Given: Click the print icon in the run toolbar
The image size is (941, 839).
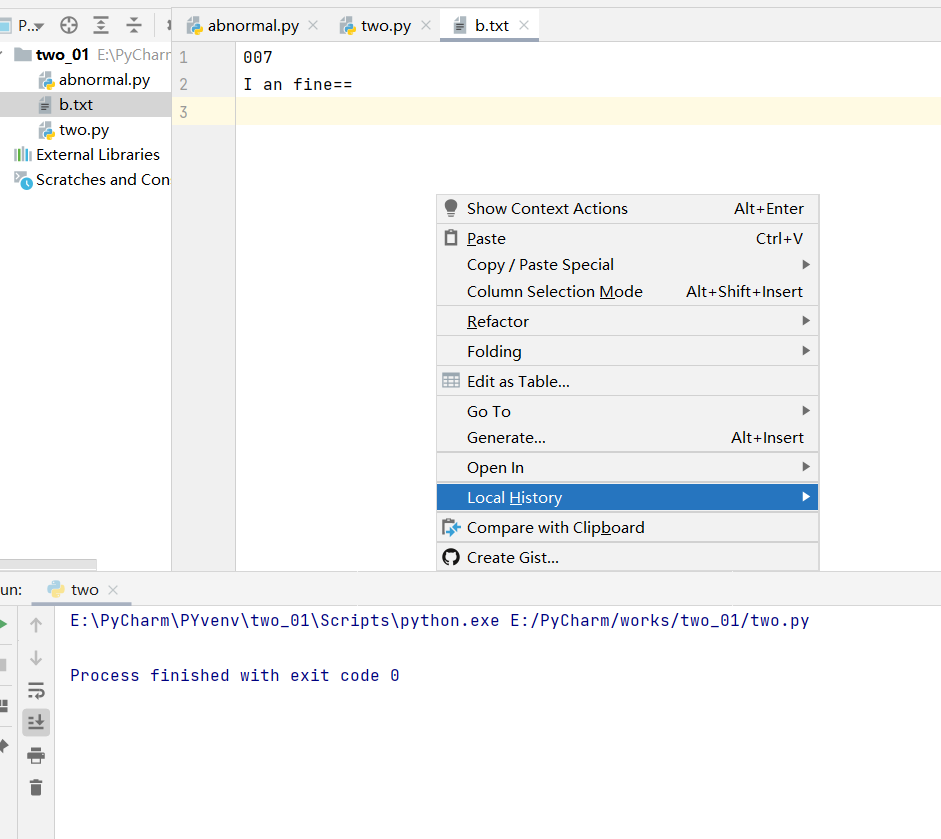Looking at the screenshot, I should click(36, 756).
